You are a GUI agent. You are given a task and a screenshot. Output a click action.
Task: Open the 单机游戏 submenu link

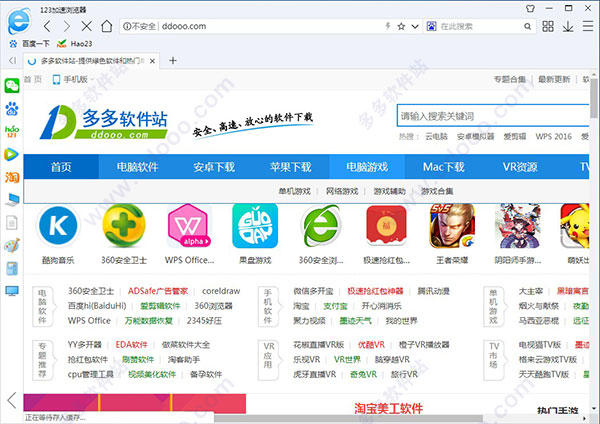point(294,191)
